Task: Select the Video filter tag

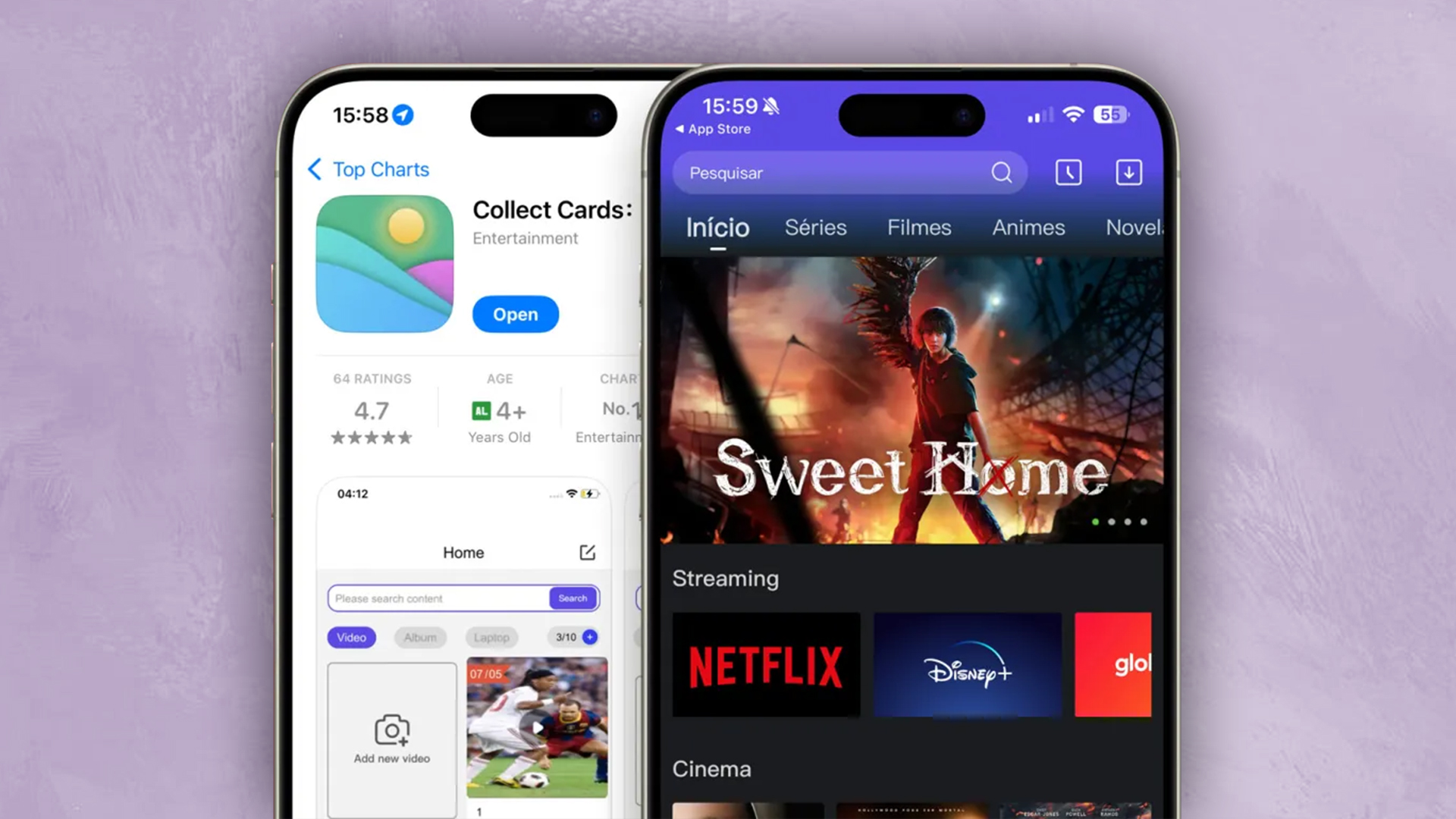Action: (350, 637)
